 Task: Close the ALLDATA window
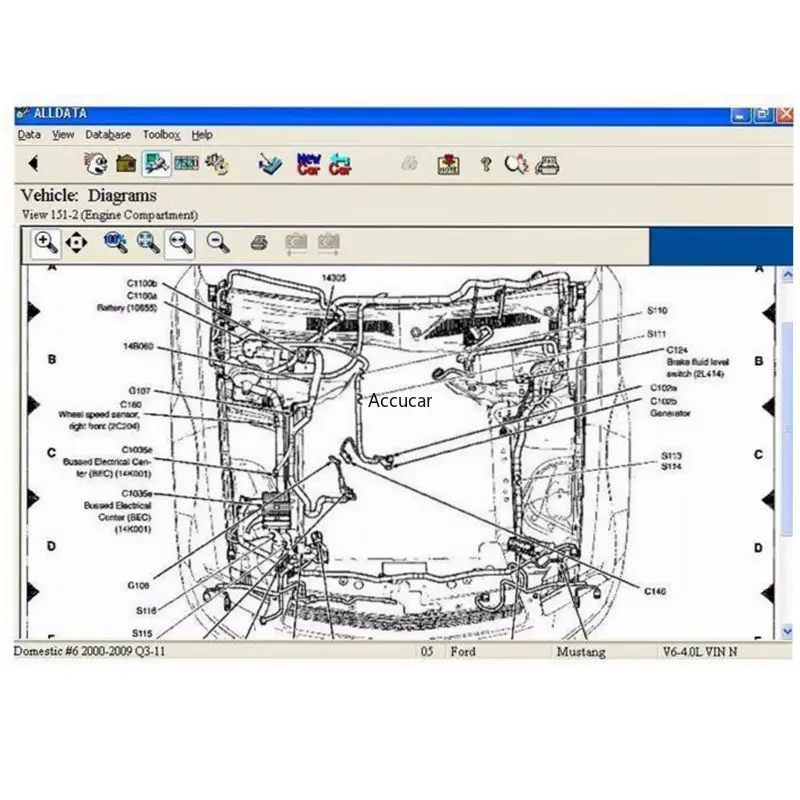(x=785, y=115)
